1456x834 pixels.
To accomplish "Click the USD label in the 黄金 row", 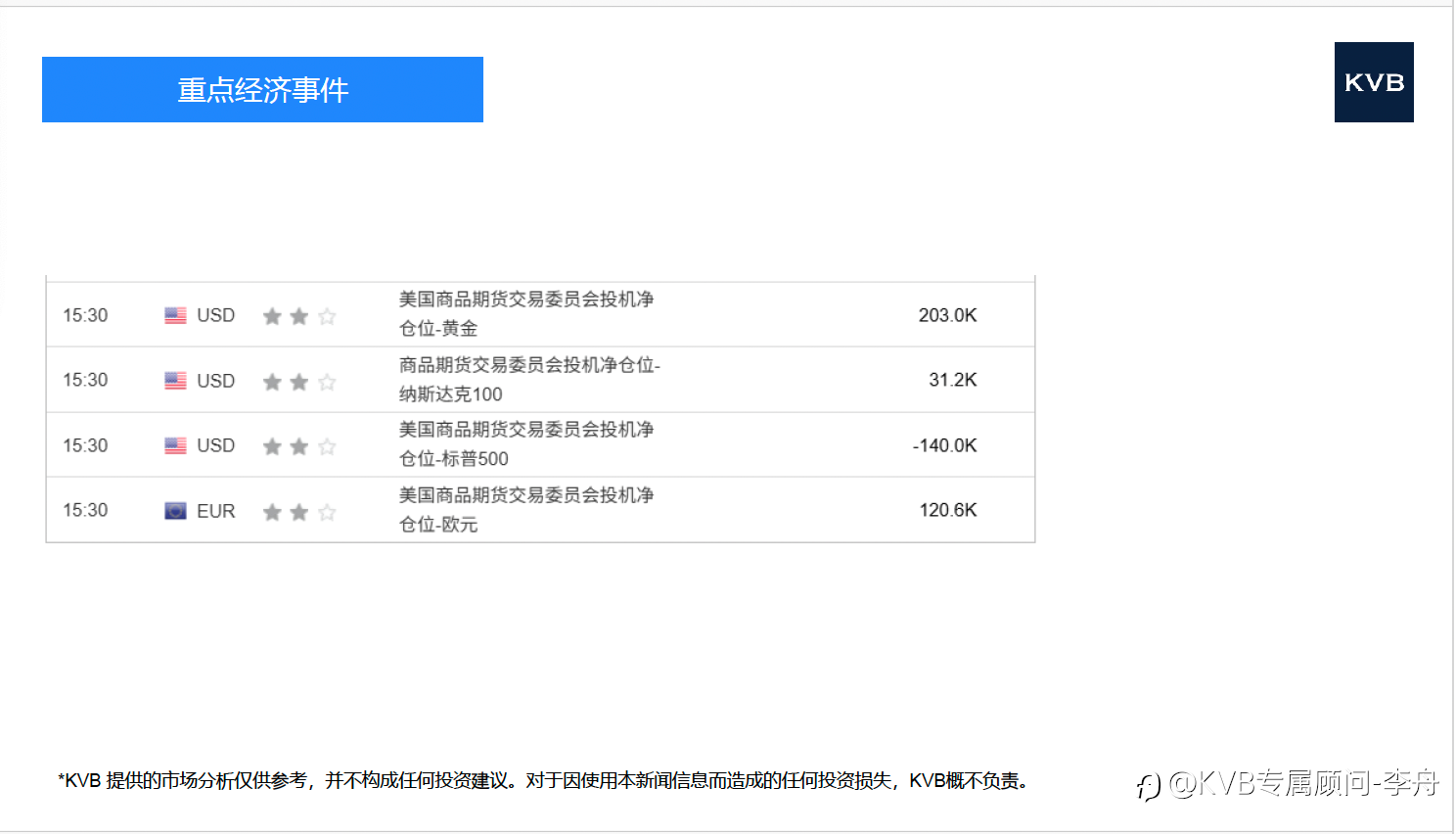I will pos(215,315).
